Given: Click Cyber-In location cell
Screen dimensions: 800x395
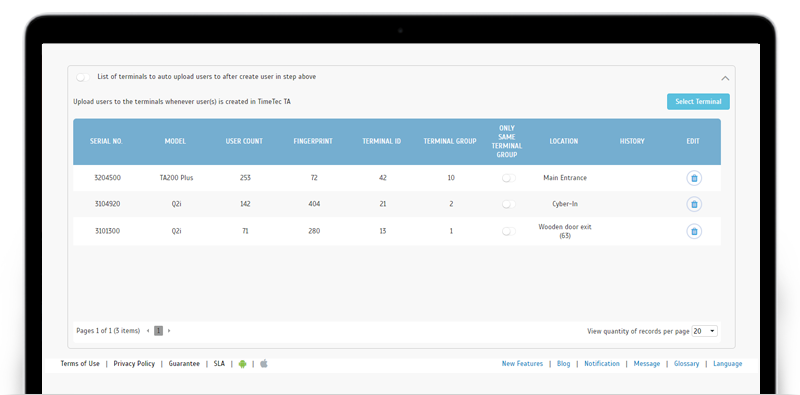Looking at the screenshot, I should [x=565, y=204].
